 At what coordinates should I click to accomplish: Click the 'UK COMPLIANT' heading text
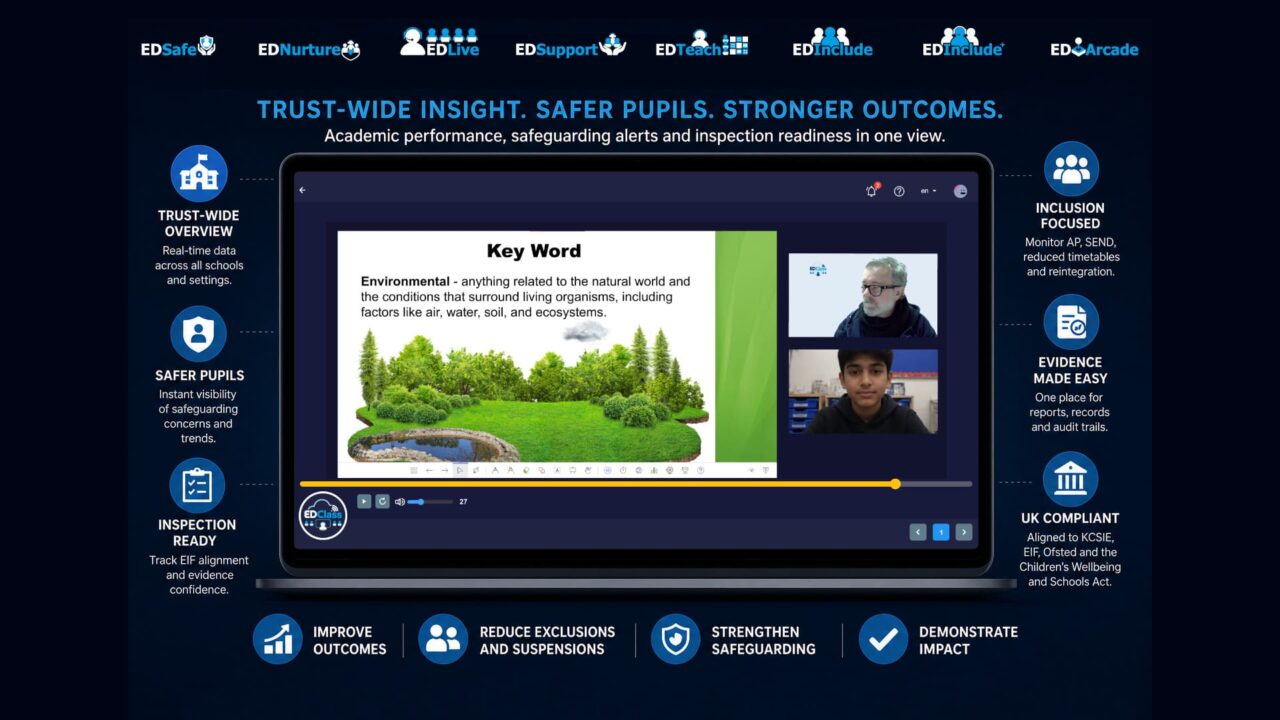click(1070, 518)
